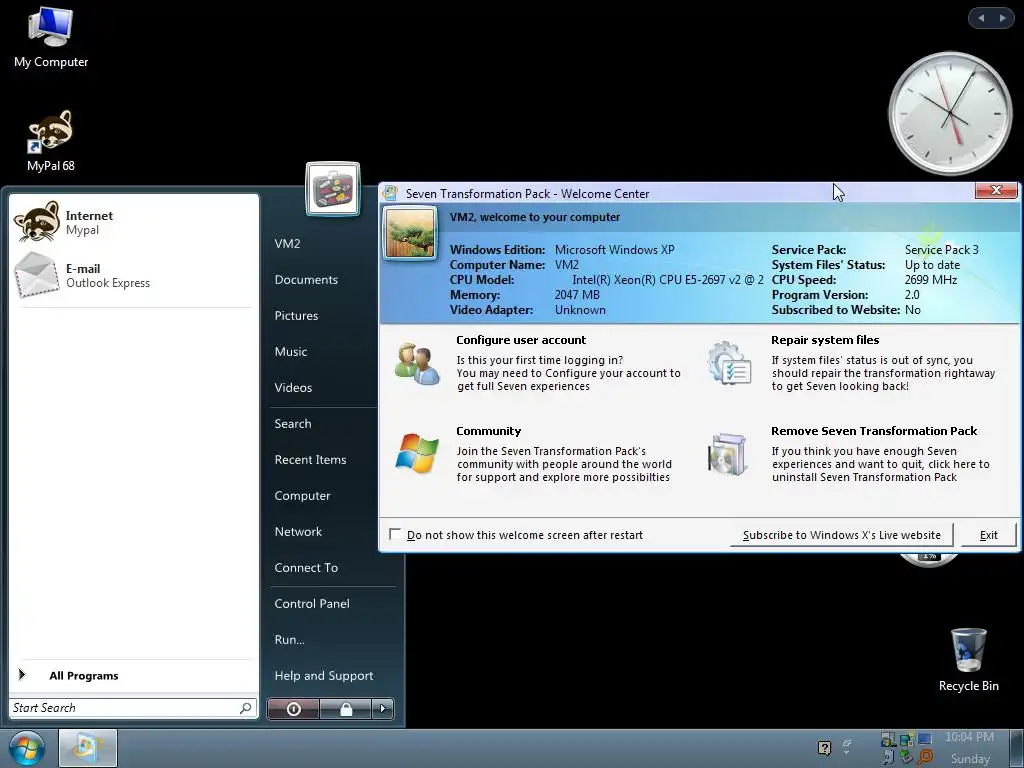Close the Welcome Center window
Image resolution: width=1024 pixels, height=768 pixels.
pos(996,190)
